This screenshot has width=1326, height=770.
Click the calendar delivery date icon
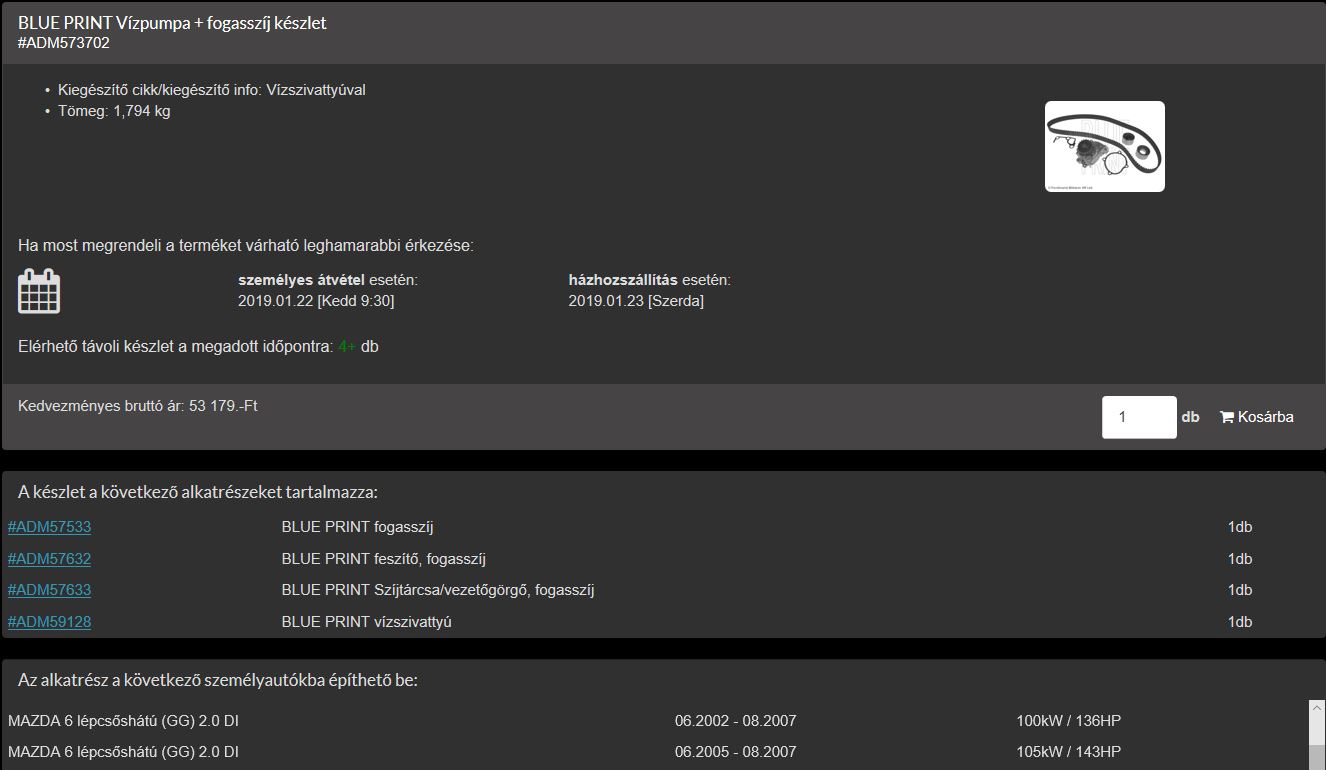click(39, 291)
